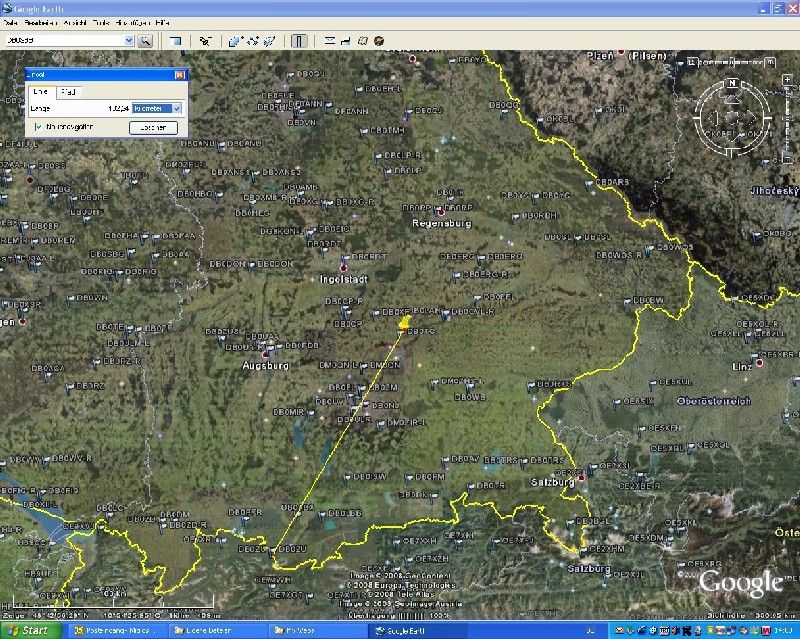Screen dimensions: 800x639
Task: Click the search magnifier button
Action: (x=145, y=40)
